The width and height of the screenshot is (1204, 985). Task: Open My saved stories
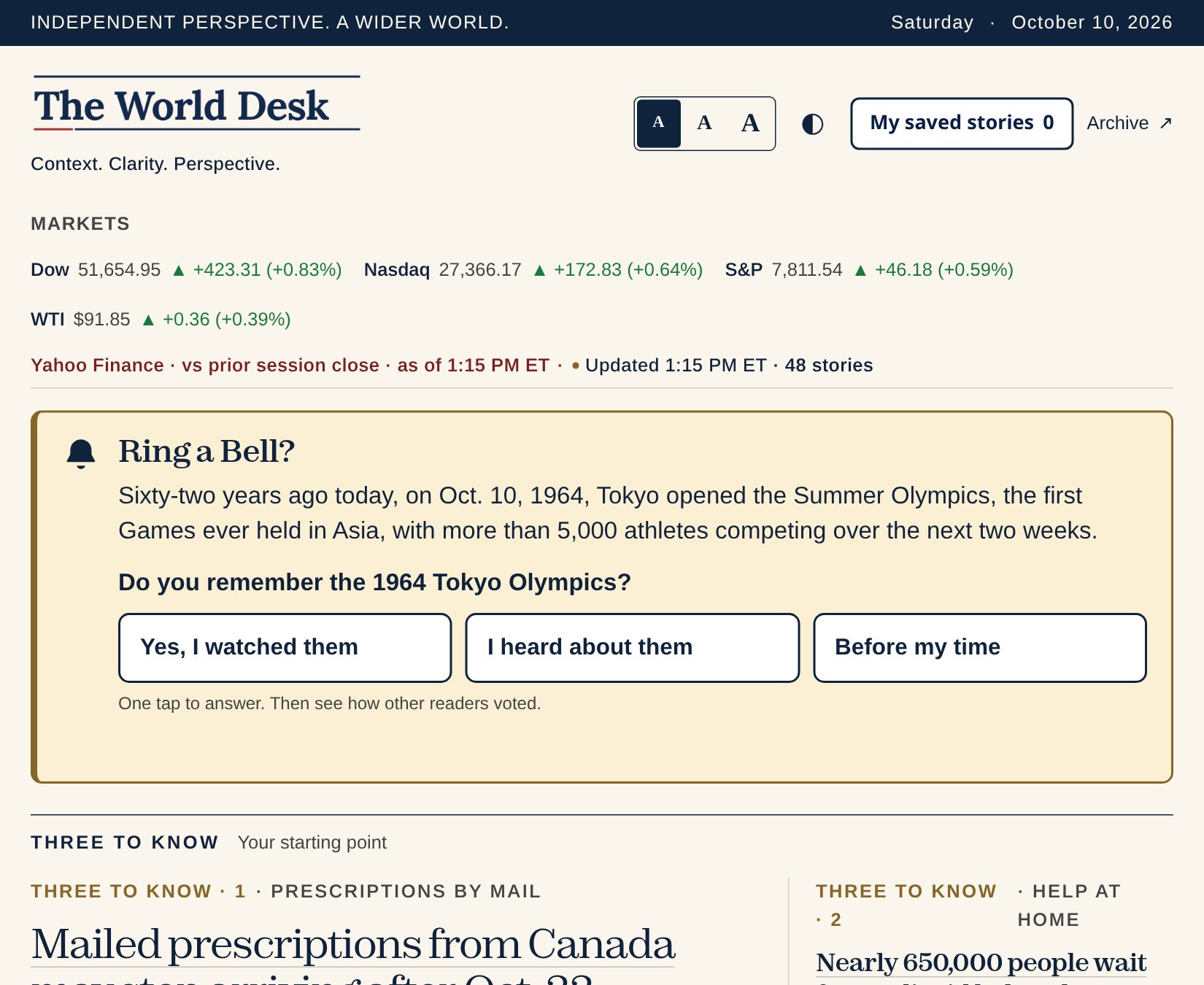962,123
